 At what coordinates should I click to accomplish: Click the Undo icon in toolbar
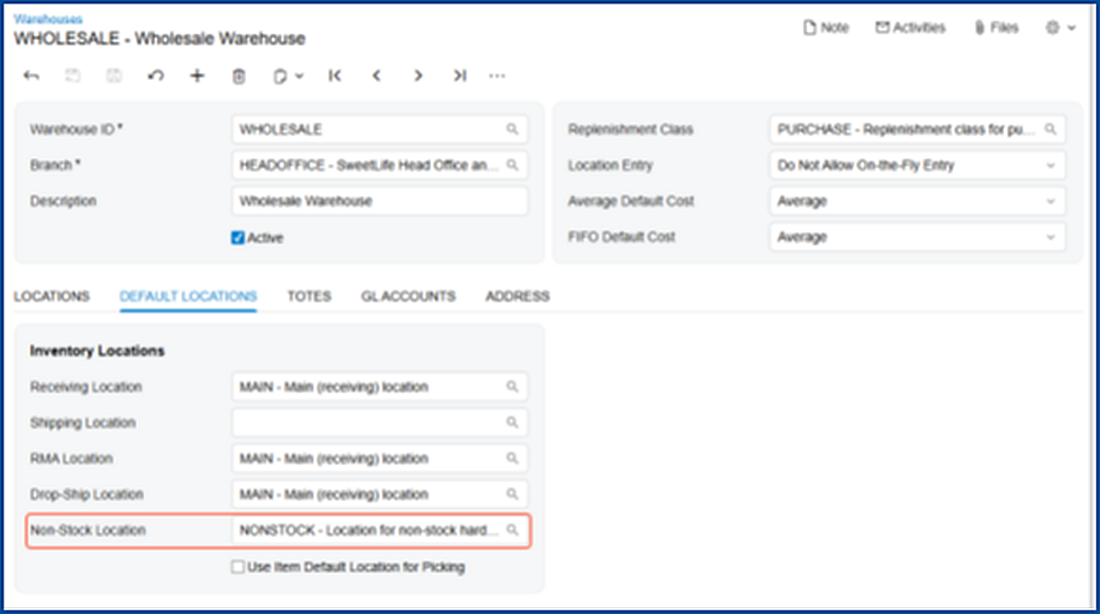tap(155, 76)
